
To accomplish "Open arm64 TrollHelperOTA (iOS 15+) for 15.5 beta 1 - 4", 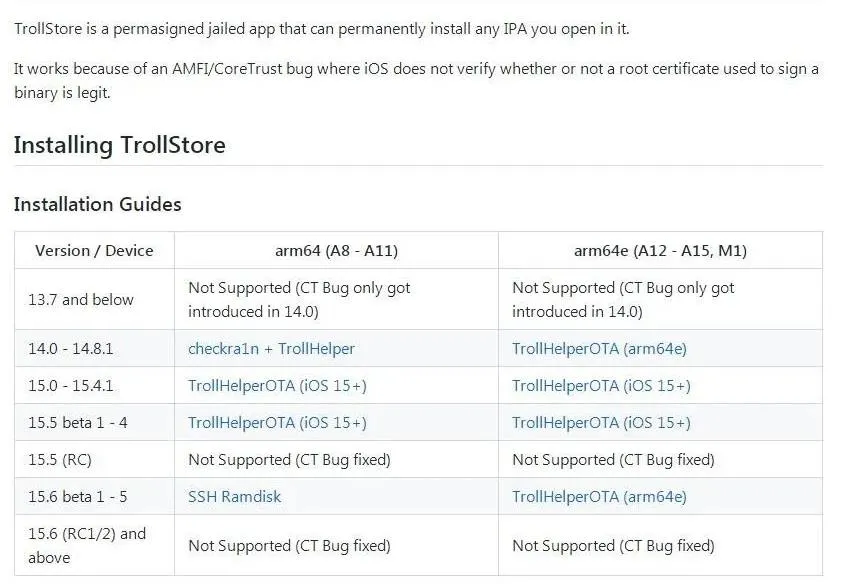I will 277,423.
